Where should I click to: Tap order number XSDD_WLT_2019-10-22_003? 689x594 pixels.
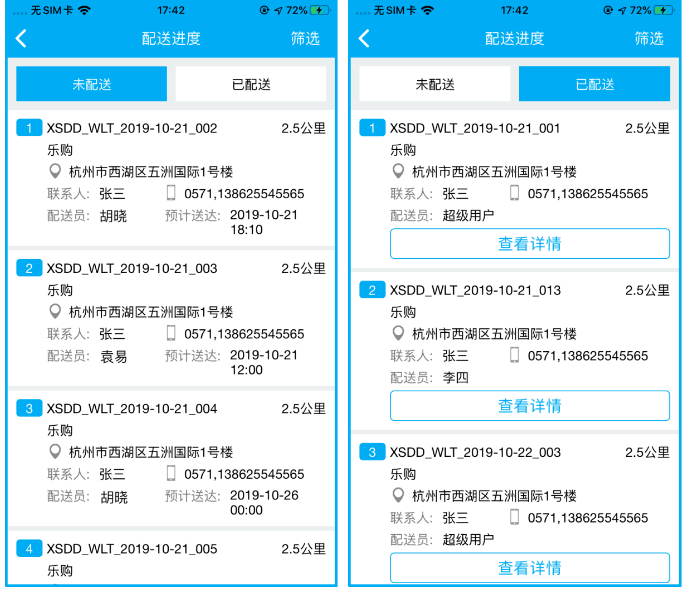coord(475,453)
